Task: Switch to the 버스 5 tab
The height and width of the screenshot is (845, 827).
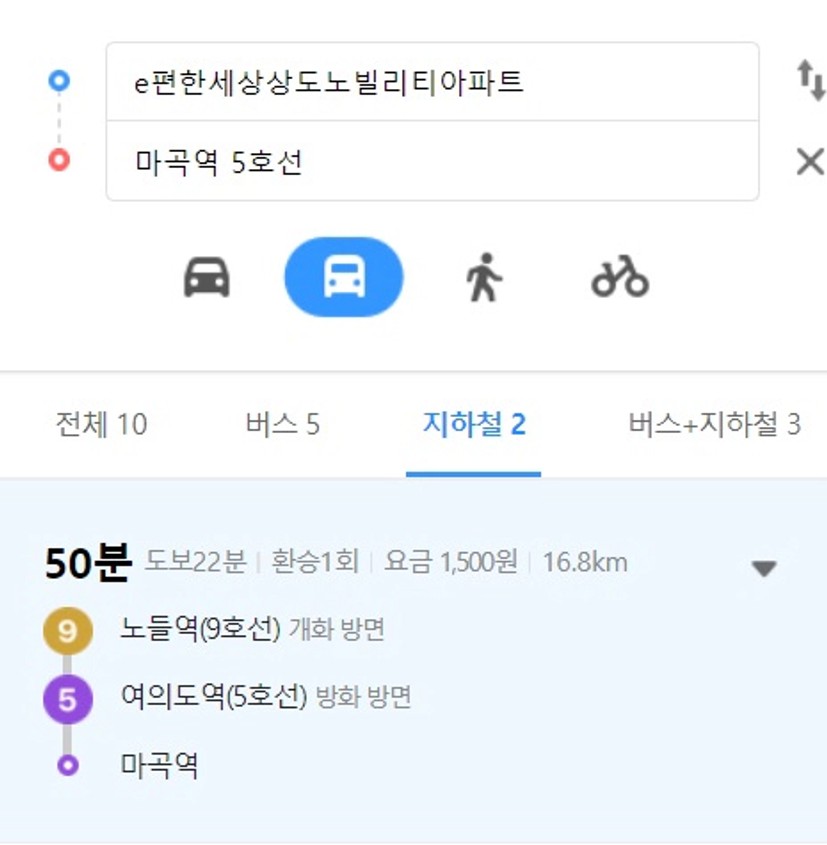Action: click(x=283, y=424)
